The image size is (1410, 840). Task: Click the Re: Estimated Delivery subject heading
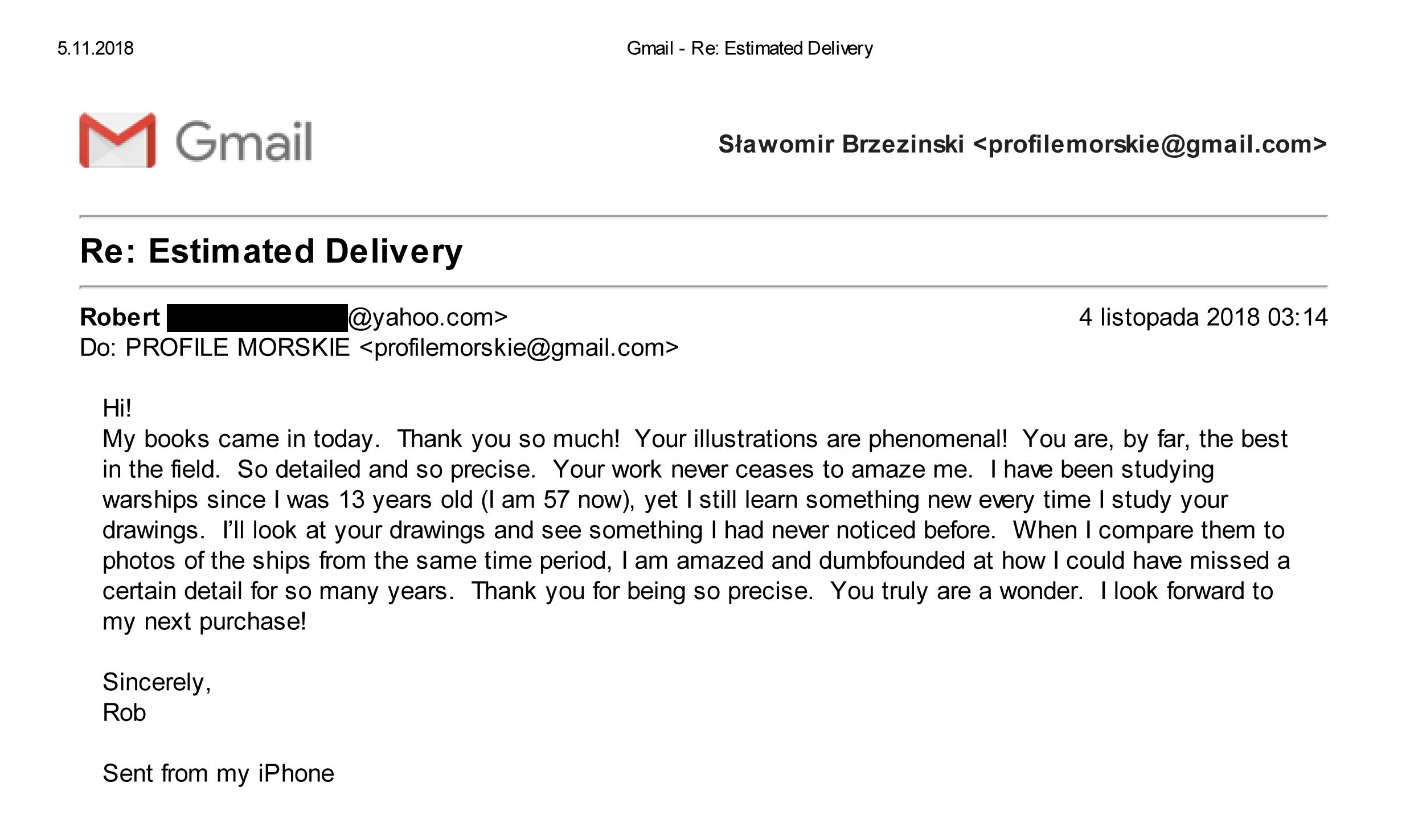pos(271,251)
